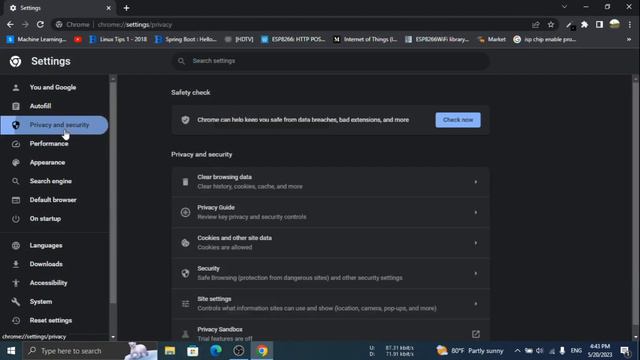The image size is (640, 360).
Task: Select Autofill in sidebar
Action: 54,106
